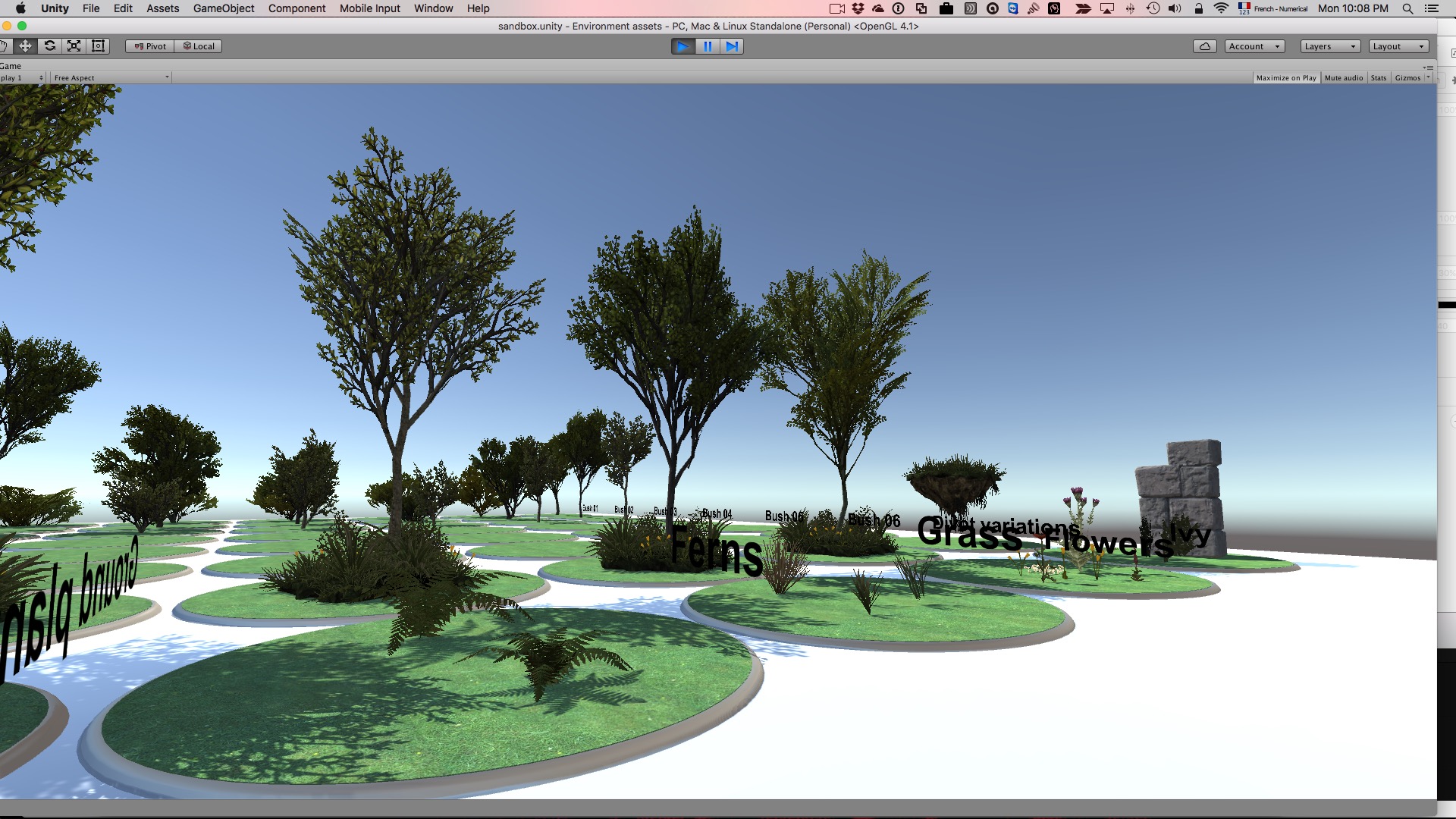Open the Free Aspect dropdown

111,78
